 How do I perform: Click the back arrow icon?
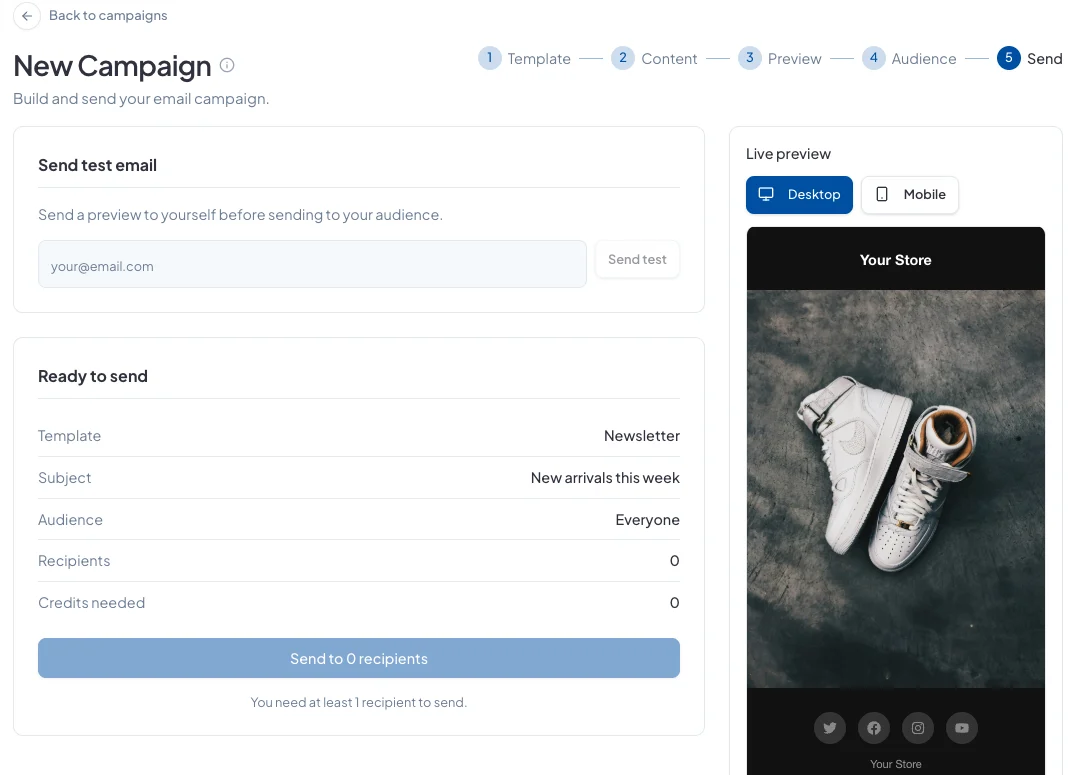pyautogui.click(x=27, y=16)
